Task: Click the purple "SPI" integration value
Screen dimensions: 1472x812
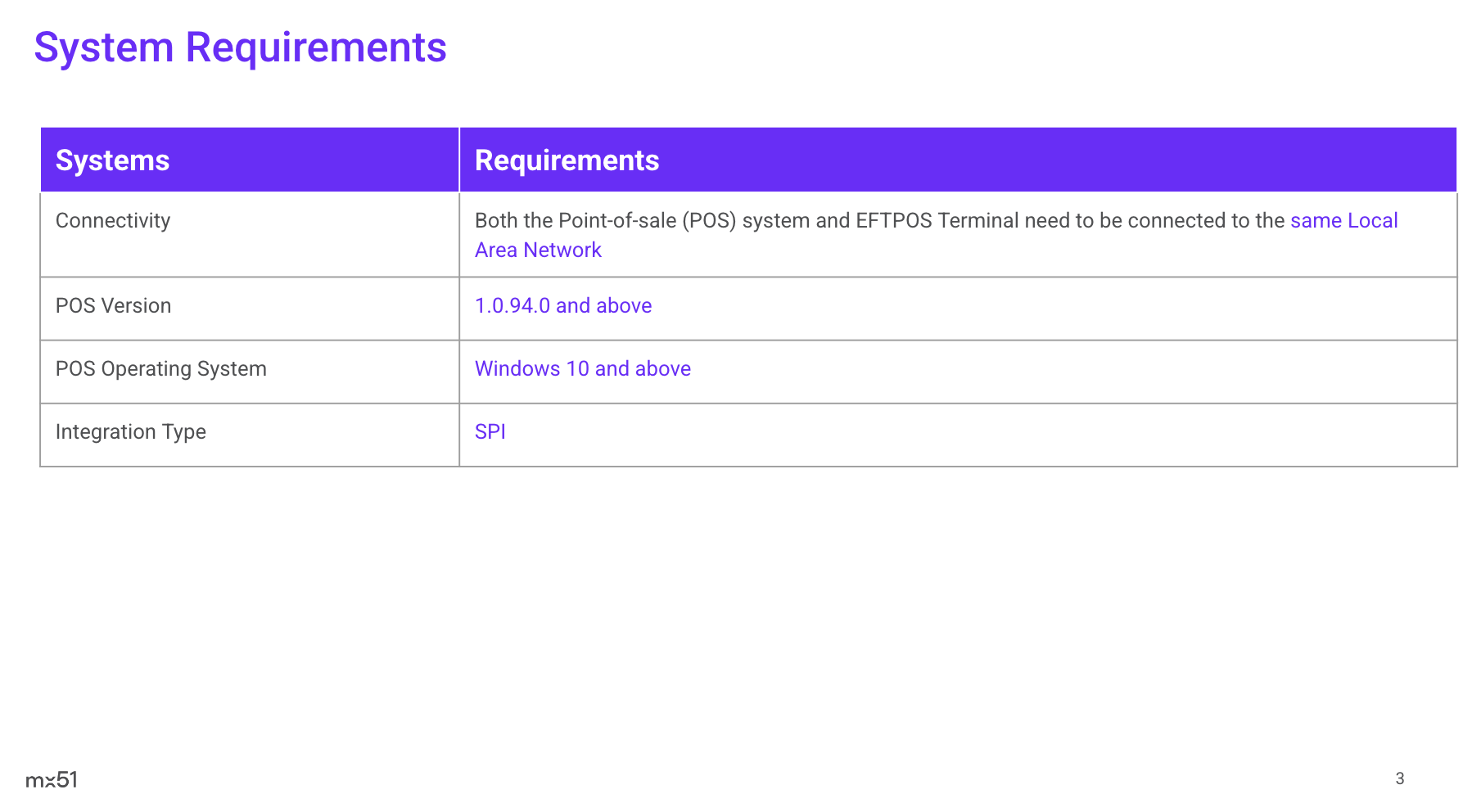Action: click(490, 432)
